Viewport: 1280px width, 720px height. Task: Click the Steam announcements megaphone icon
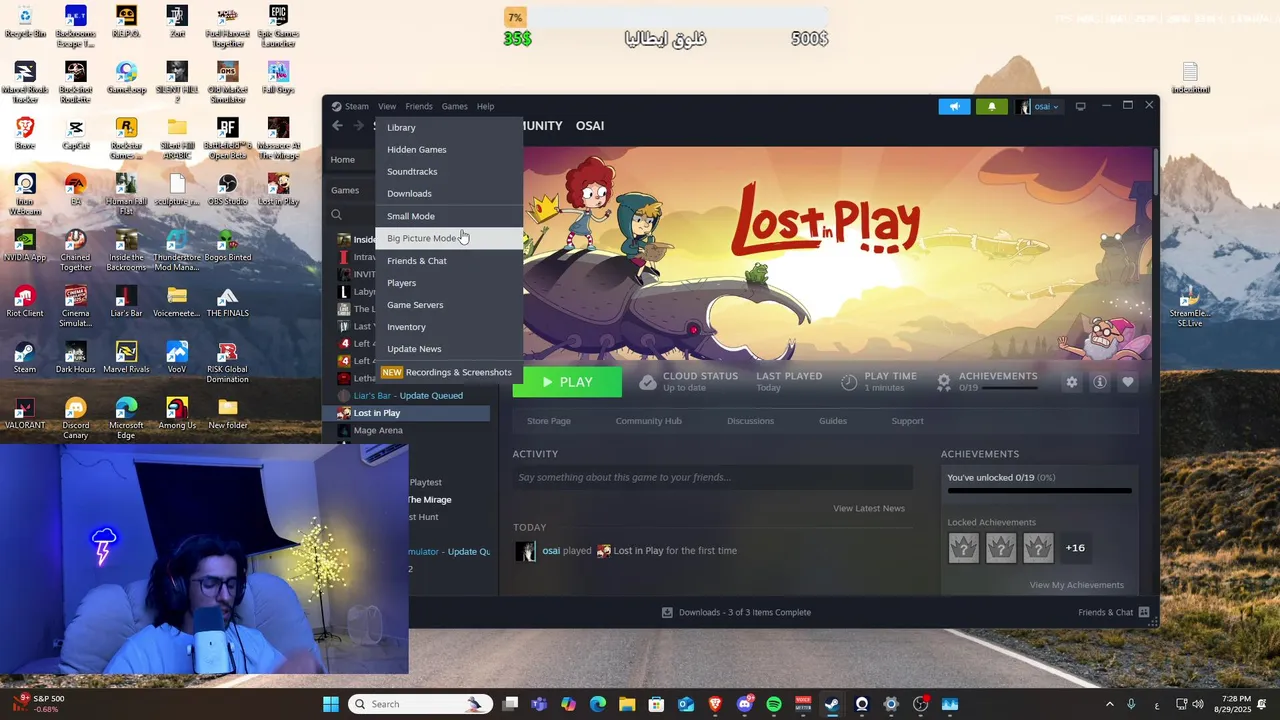pyautogui.click(x=955, y=106)
